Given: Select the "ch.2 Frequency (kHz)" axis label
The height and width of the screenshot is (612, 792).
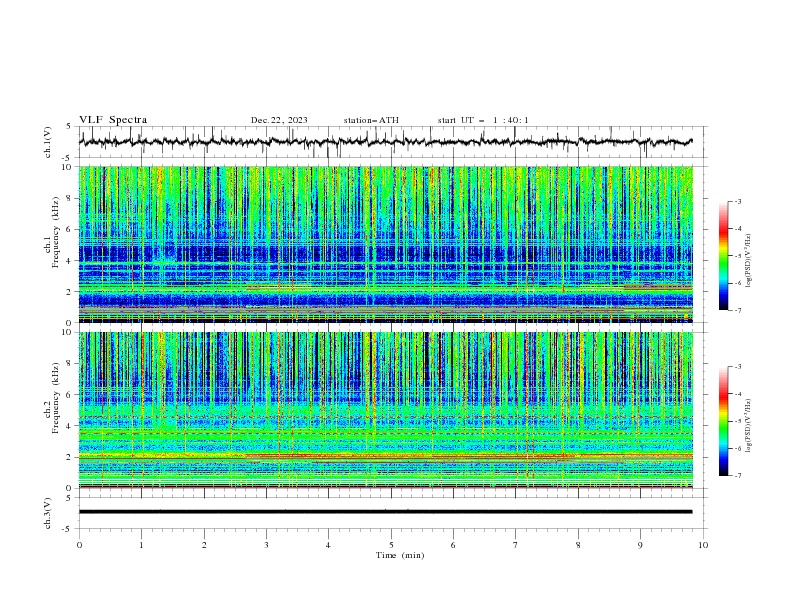Looking at the screenshot, I should pos(52,398).
